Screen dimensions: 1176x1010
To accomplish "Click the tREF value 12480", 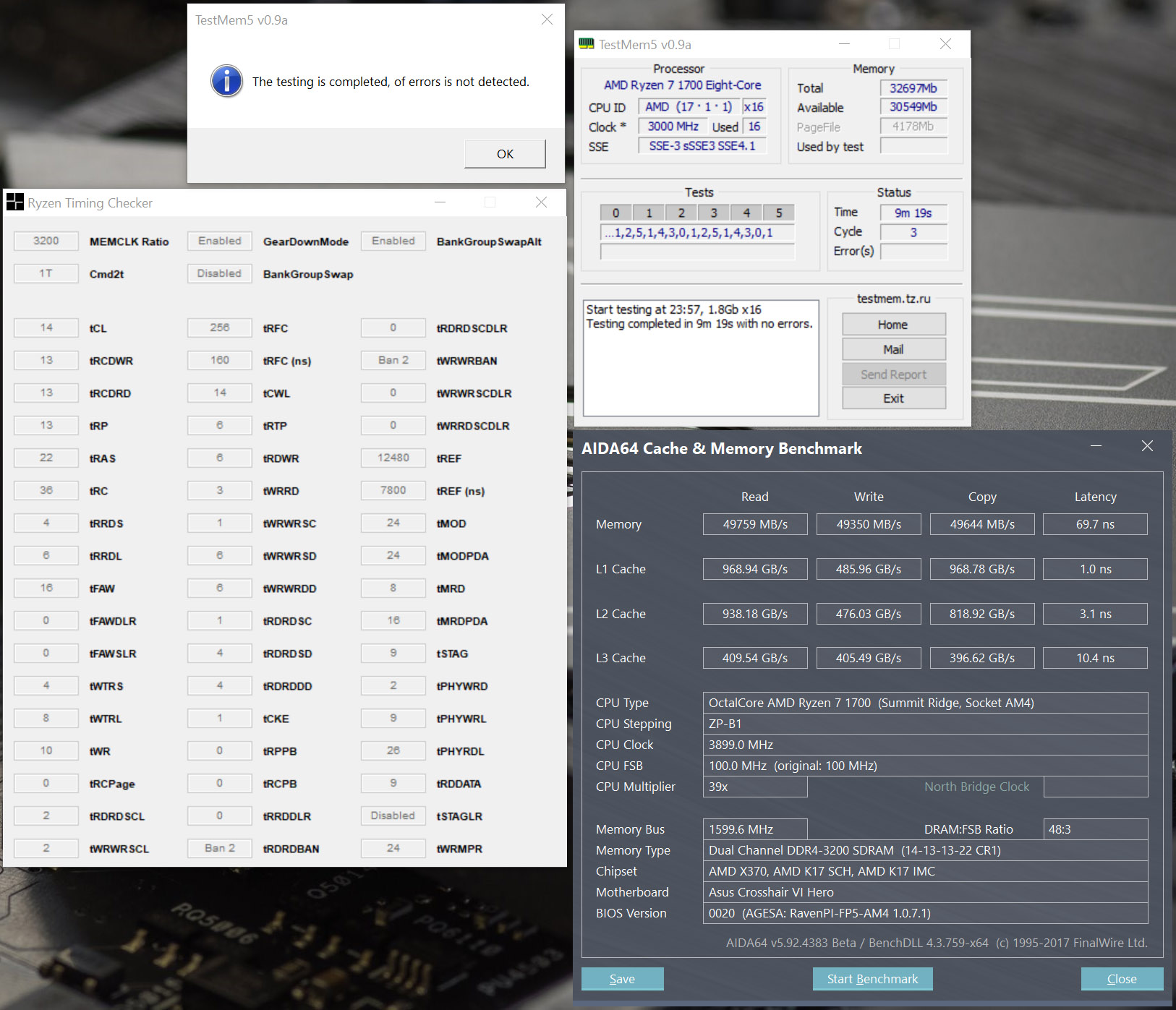I will point(393,458).
